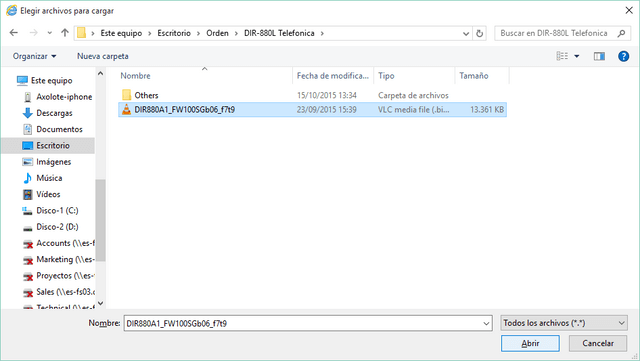Click the Abrir button
The image size is (640, 361).
530,343
